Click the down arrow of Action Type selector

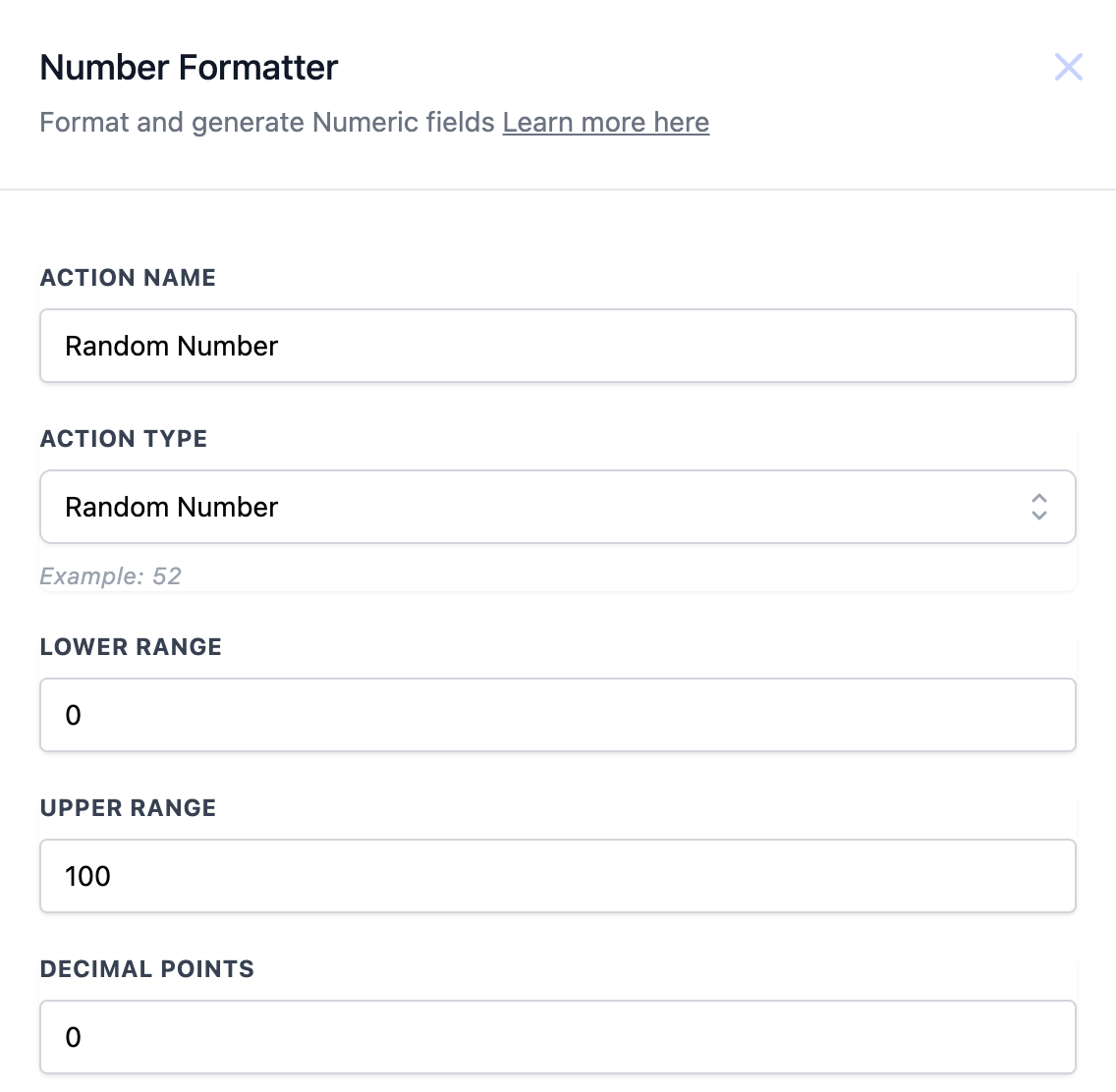tap(1039, 515)
